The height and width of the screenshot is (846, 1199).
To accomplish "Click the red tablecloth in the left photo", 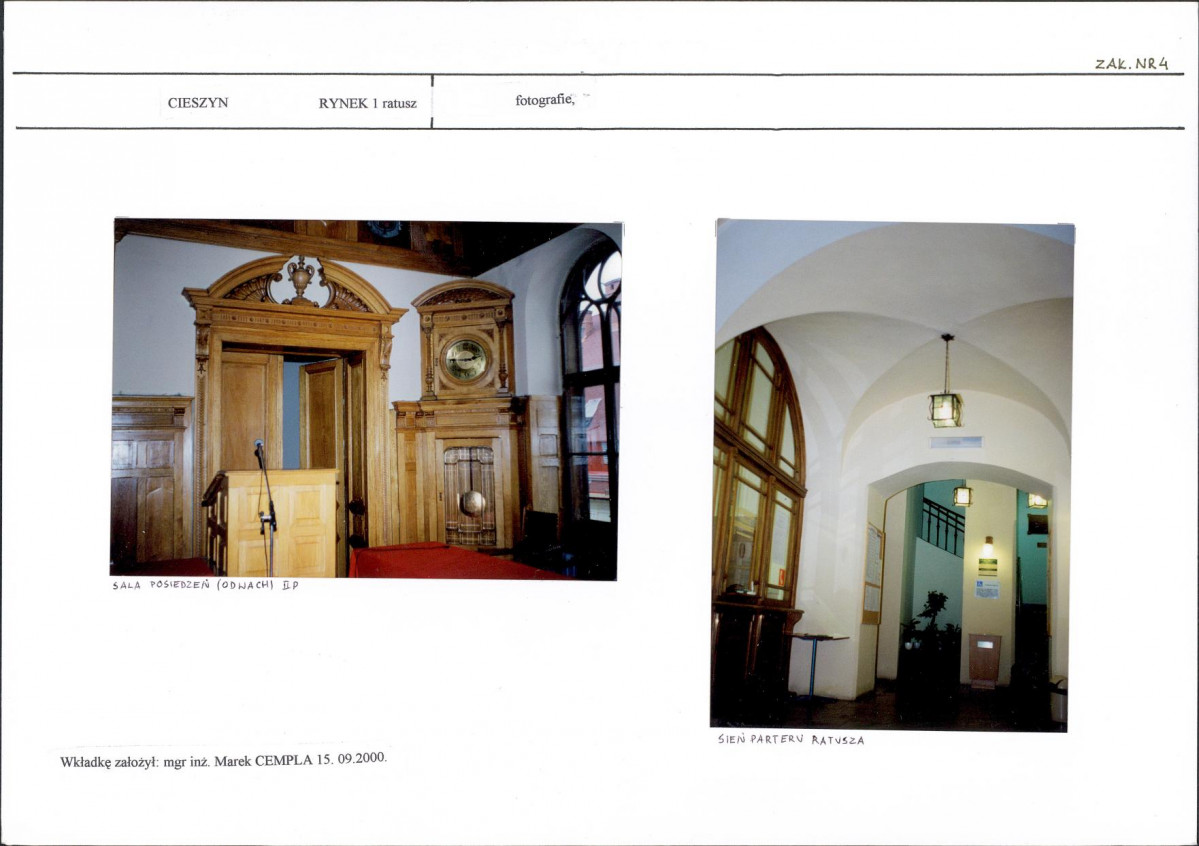I will (x=440, y=562).
